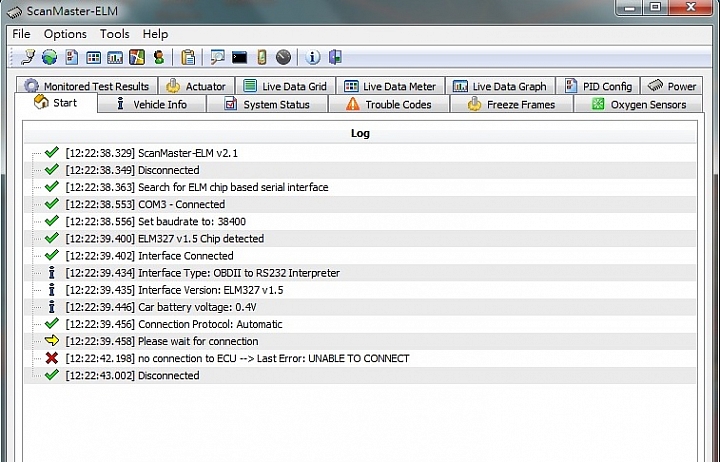
Task: Select log row 'Set baudrate to: 38400'
Action: click(360, 221)
